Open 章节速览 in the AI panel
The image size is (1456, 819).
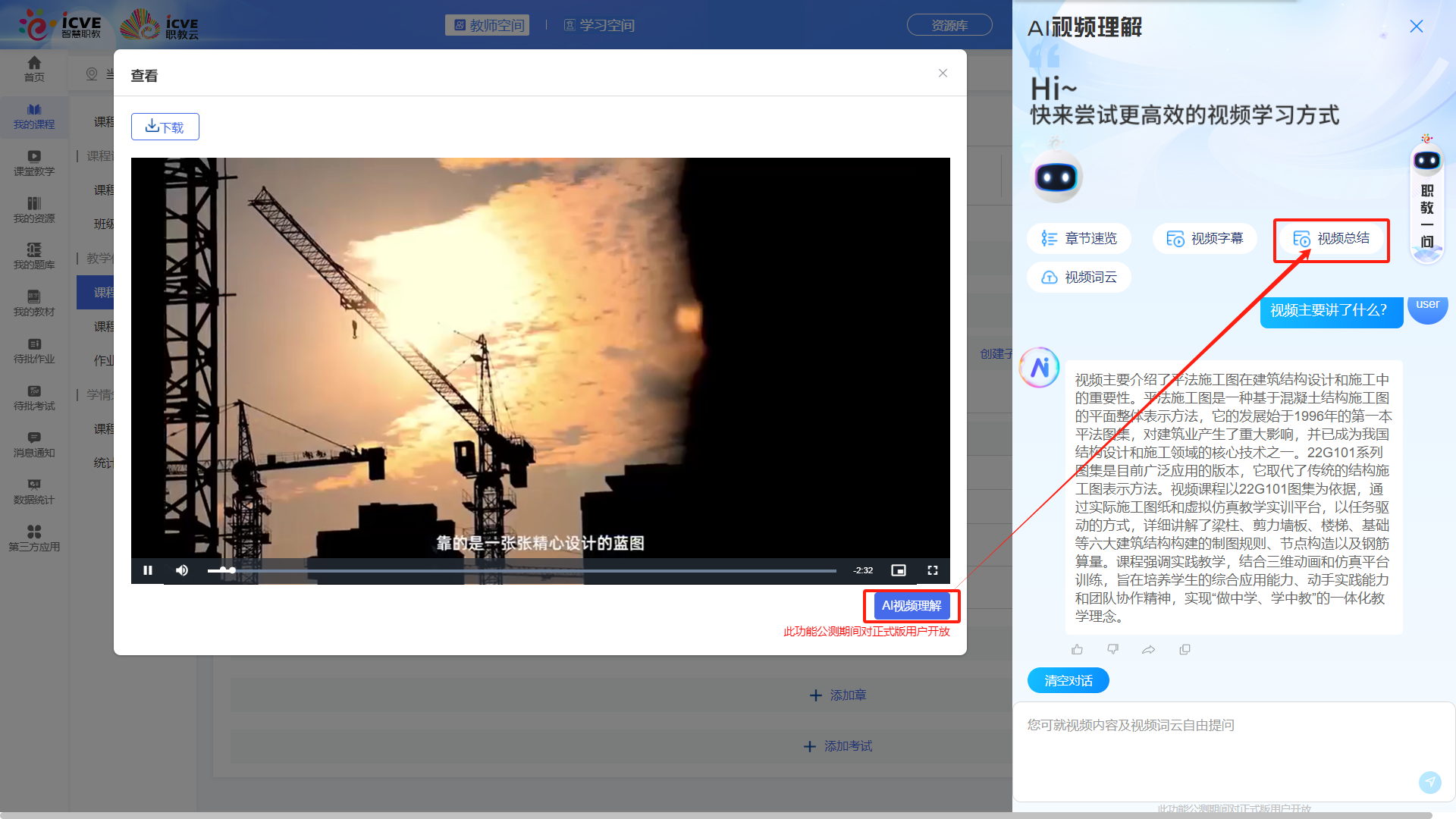pyautogui.click(x=1079, y=238)
